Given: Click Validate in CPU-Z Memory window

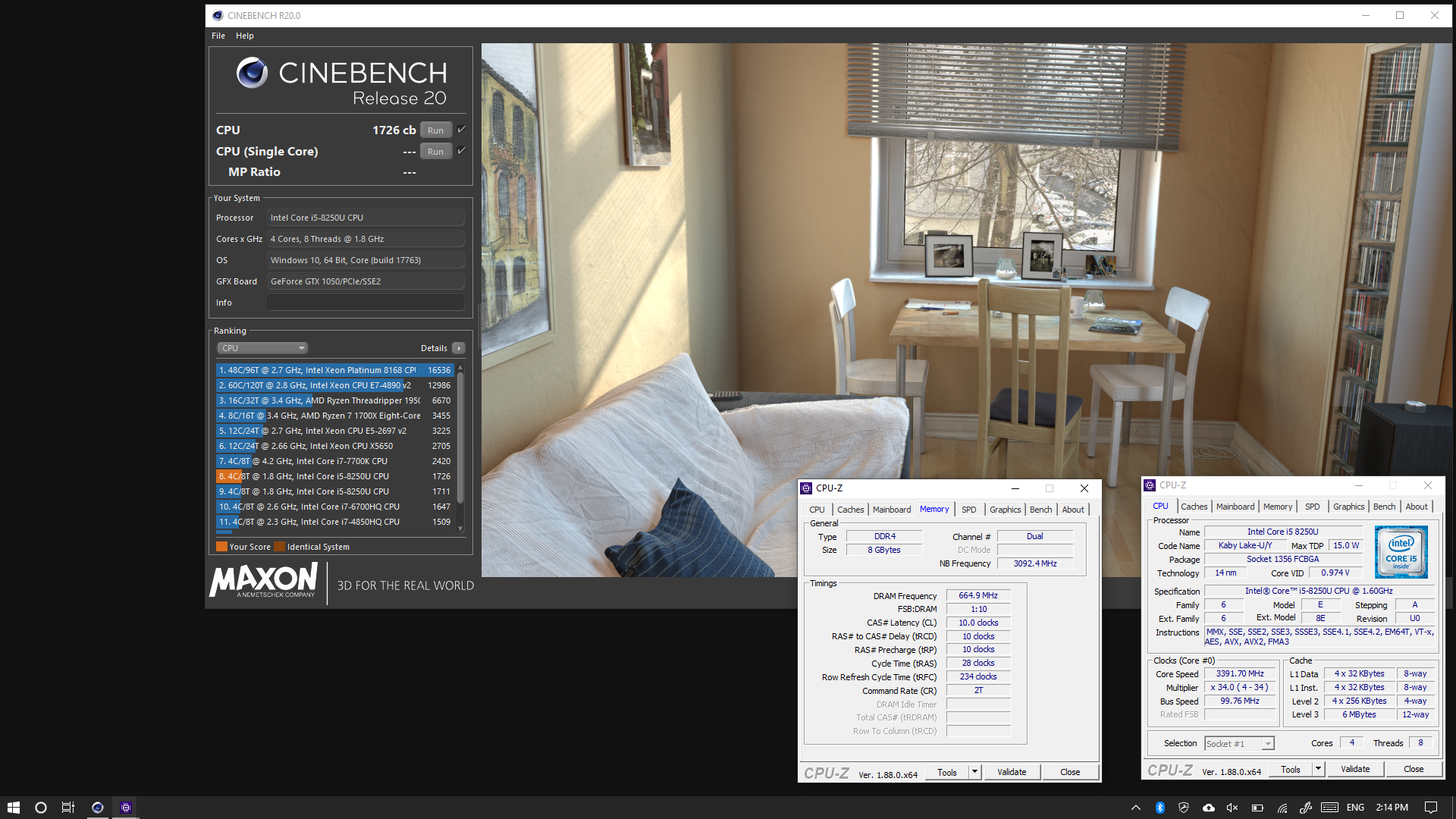Looking at the screenshot, I should coord(1012,772).
